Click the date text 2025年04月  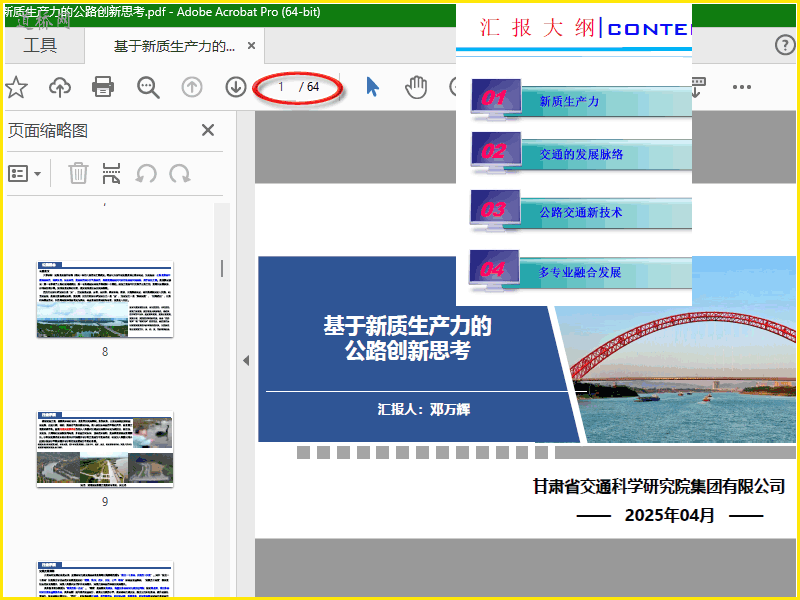pos(669,515)
